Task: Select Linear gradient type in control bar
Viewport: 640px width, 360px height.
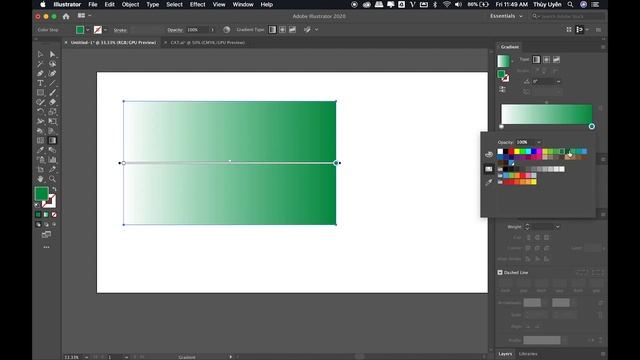Action: 272,30
